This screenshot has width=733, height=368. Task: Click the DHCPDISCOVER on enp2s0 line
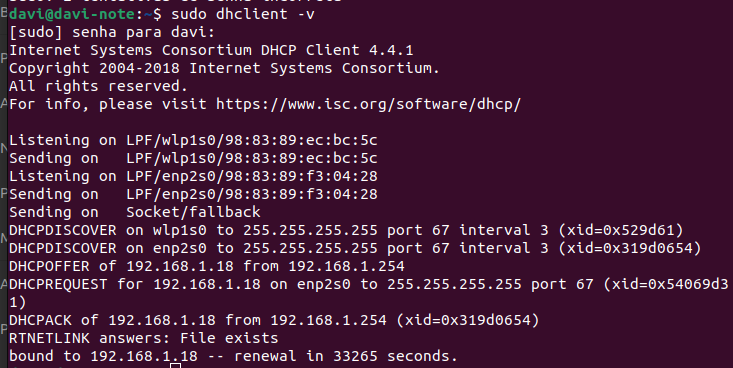[355, 248]
